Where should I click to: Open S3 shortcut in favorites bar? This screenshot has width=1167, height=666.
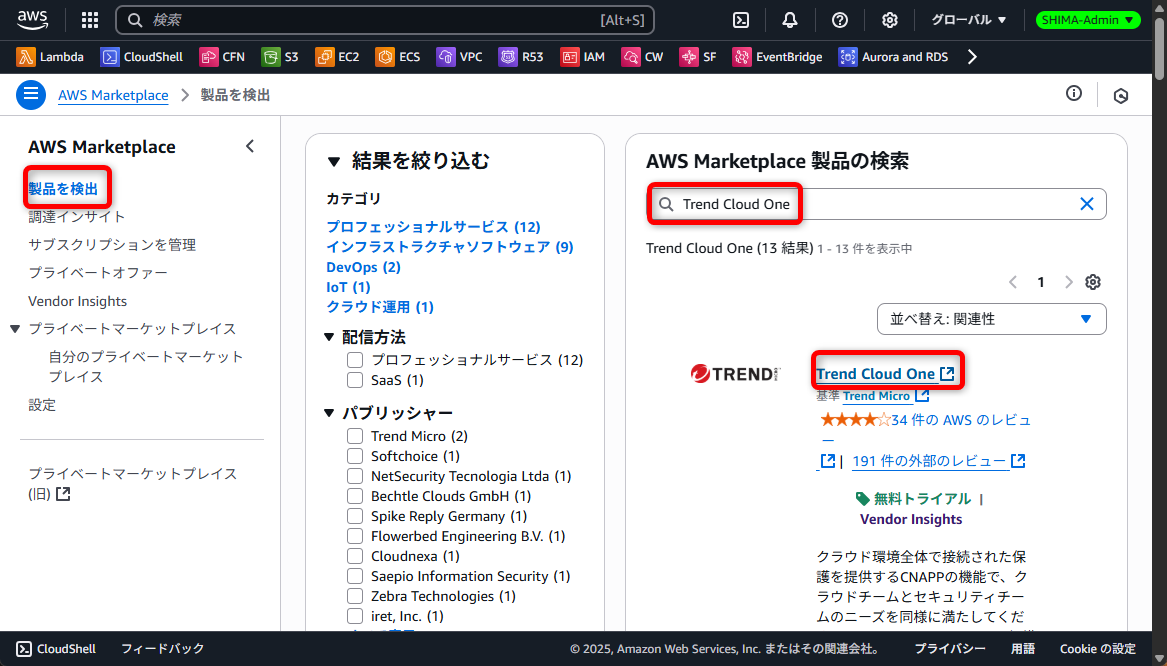click(x=280, y=57)
